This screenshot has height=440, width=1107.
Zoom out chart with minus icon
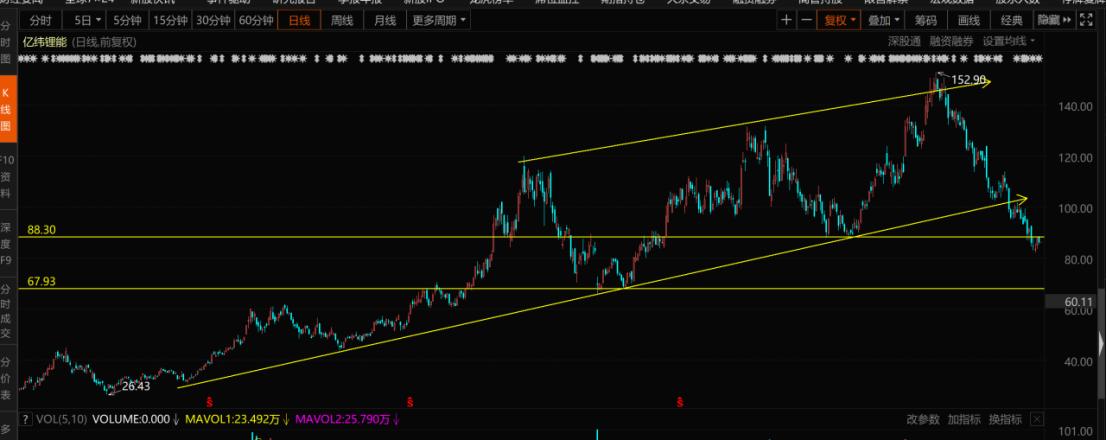click(806, 20)
